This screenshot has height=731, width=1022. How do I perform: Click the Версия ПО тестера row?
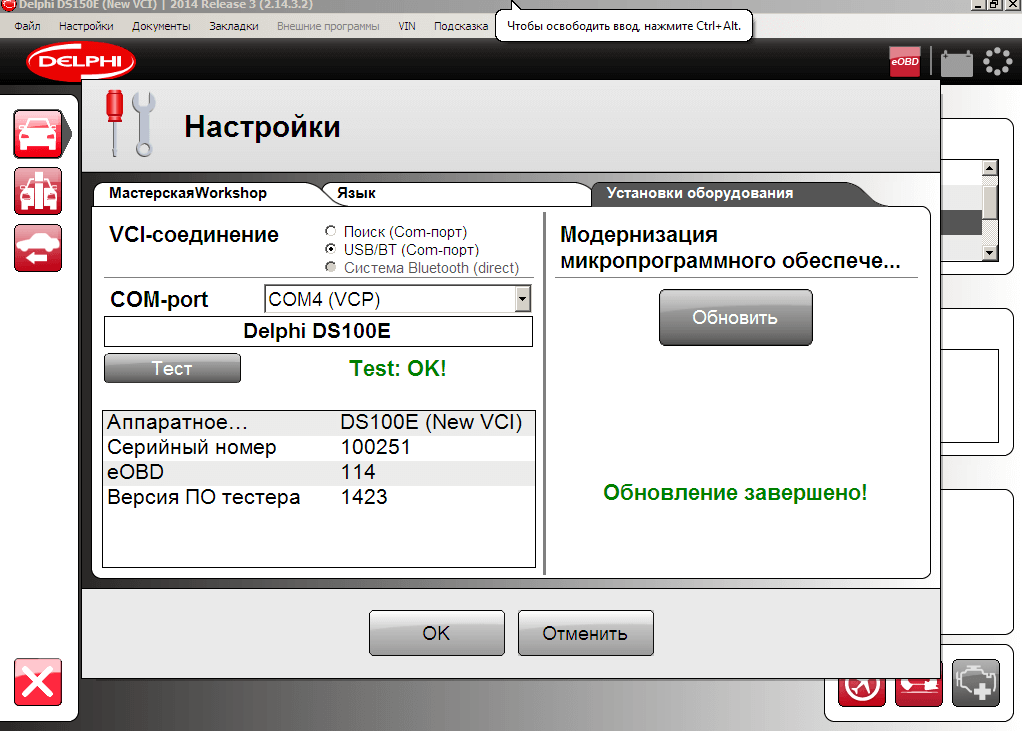click(x=319, y=497)
